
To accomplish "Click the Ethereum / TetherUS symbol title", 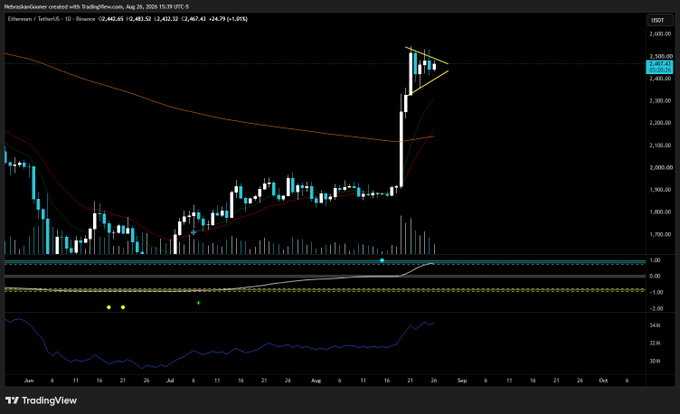I will click(51, 19).
